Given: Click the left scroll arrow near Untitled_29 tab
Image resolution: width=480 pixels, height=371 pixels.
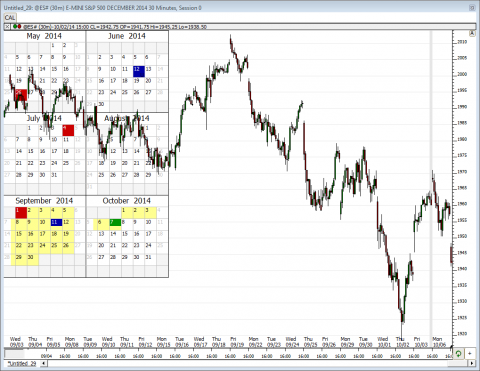Looking at the screenshot, I should point(44,363).
